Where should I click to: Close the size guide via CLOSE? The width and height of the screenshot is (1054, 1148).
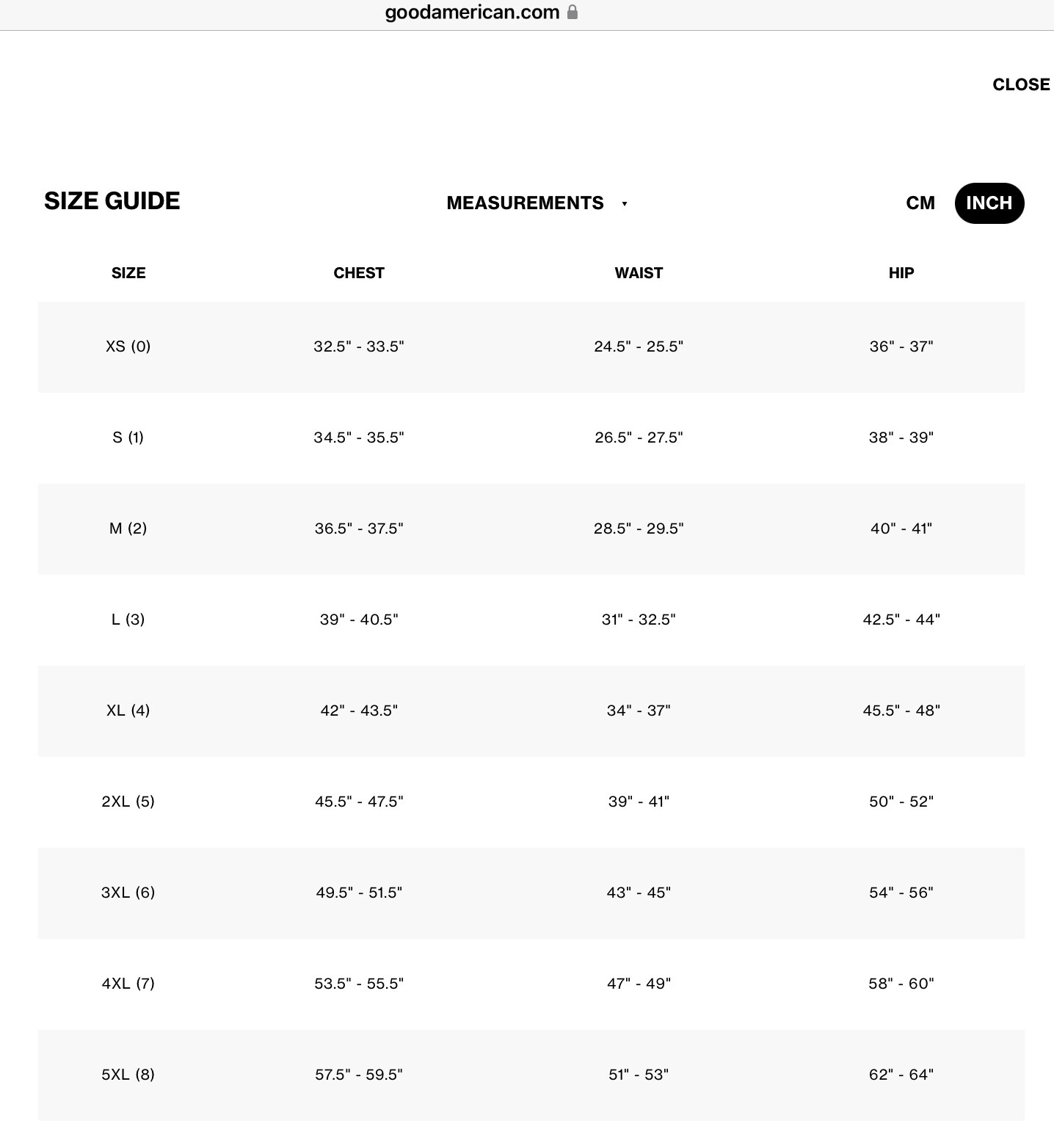(x=1021, y=84)
